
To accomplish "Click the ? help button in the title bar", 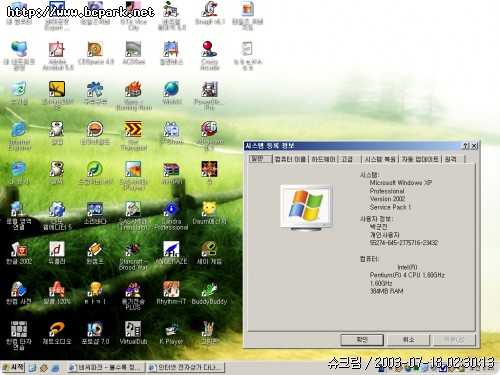I will point(465,146).
